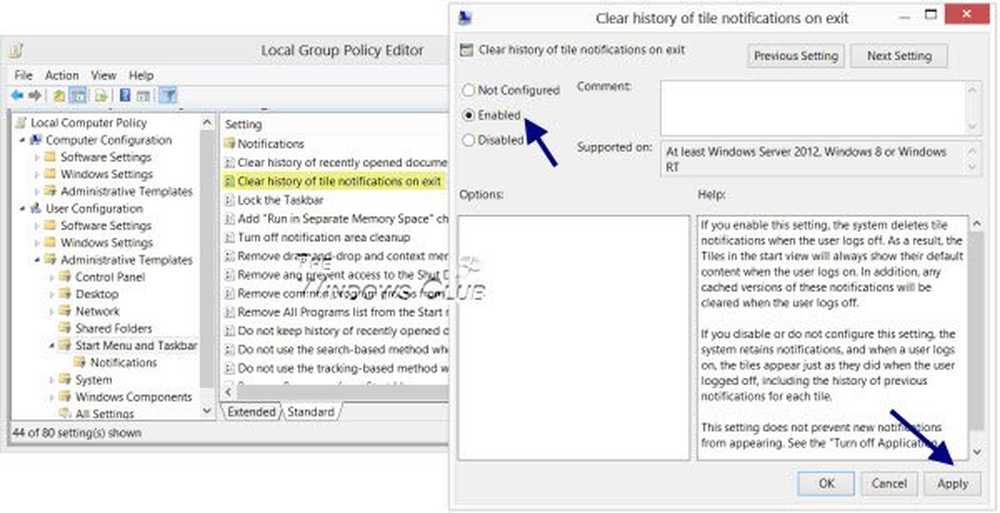Expand Administrative Templates under Computer Configuration
The image size is (1000, 513).
point(37,191)
